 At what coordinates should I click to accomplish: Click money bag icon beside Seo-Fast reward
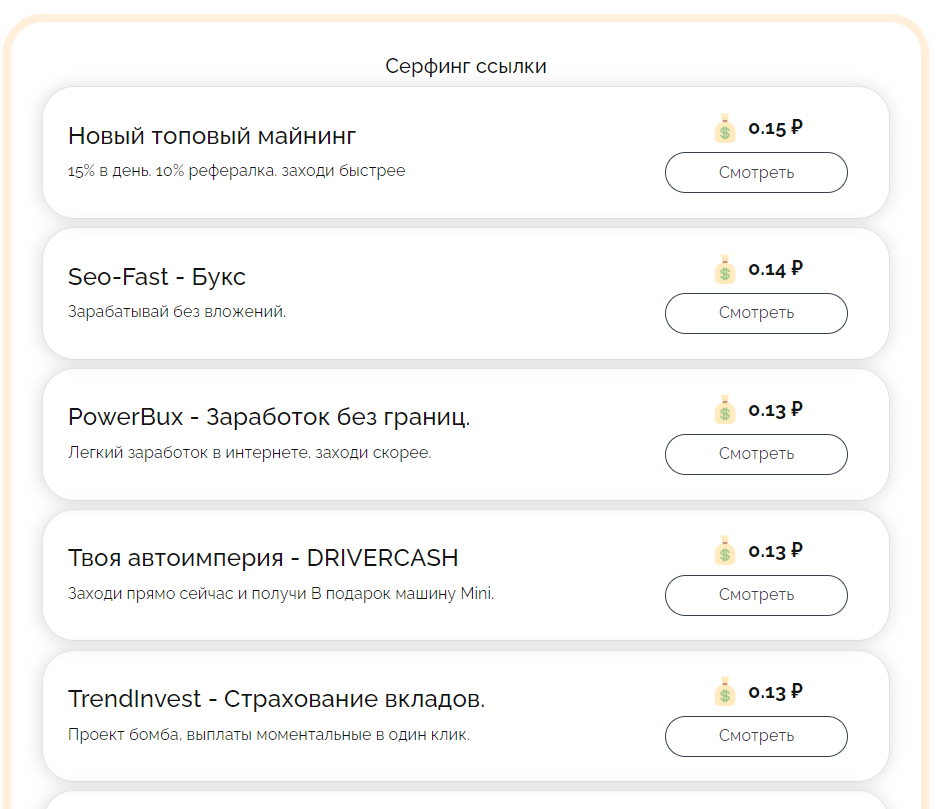[x=725, y=270]
